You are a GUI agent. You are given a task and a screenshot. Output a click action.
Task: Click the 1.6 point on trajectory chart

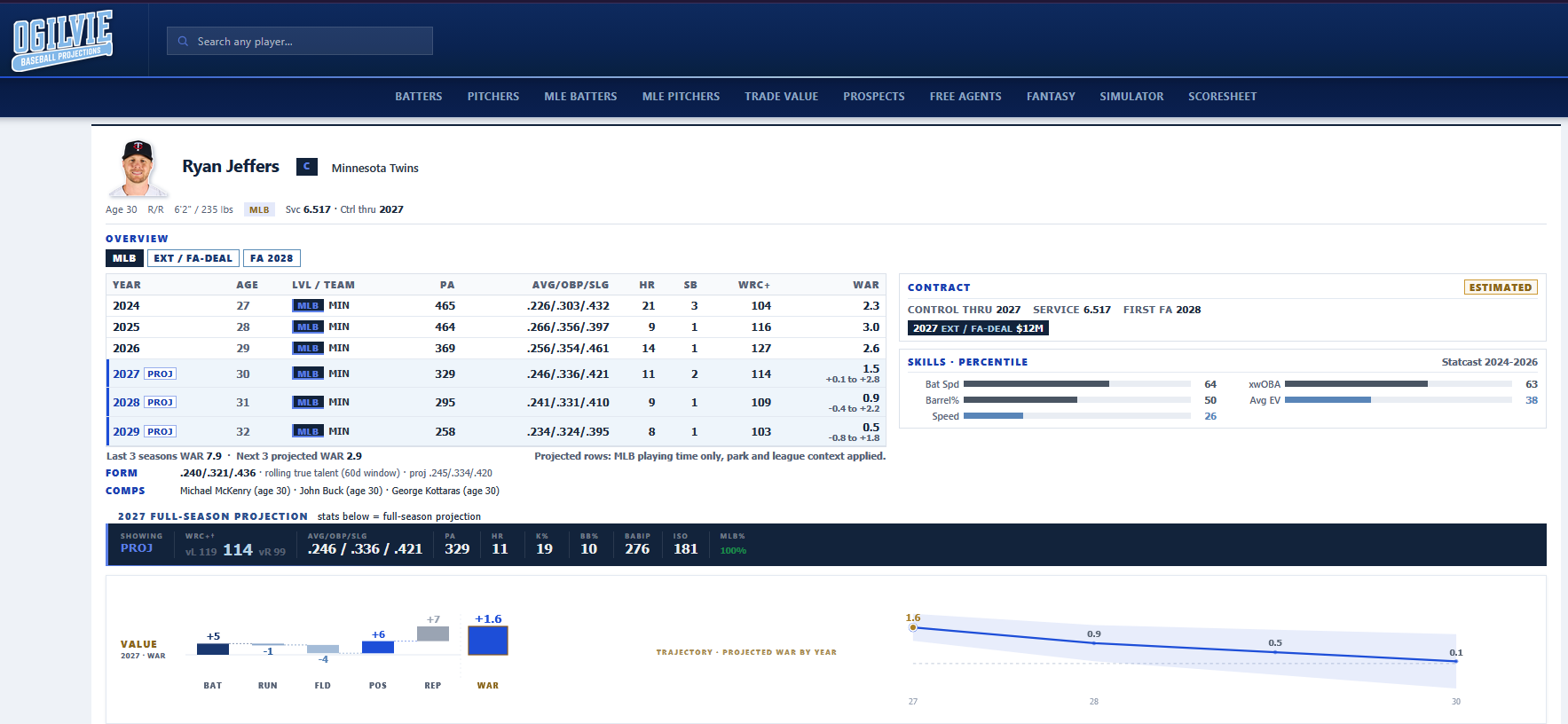pyautogui.click(x=913, y=627)
